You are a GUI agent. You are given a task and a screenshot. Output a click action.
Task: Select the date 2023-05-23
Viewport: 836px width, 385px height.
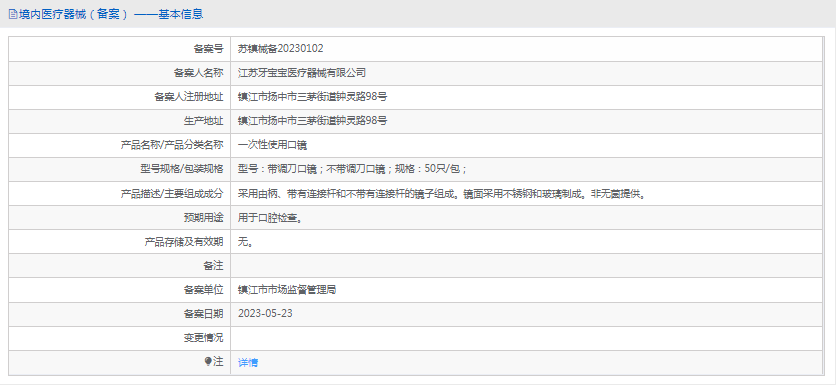pyautogui.click(x=265, y=314)
